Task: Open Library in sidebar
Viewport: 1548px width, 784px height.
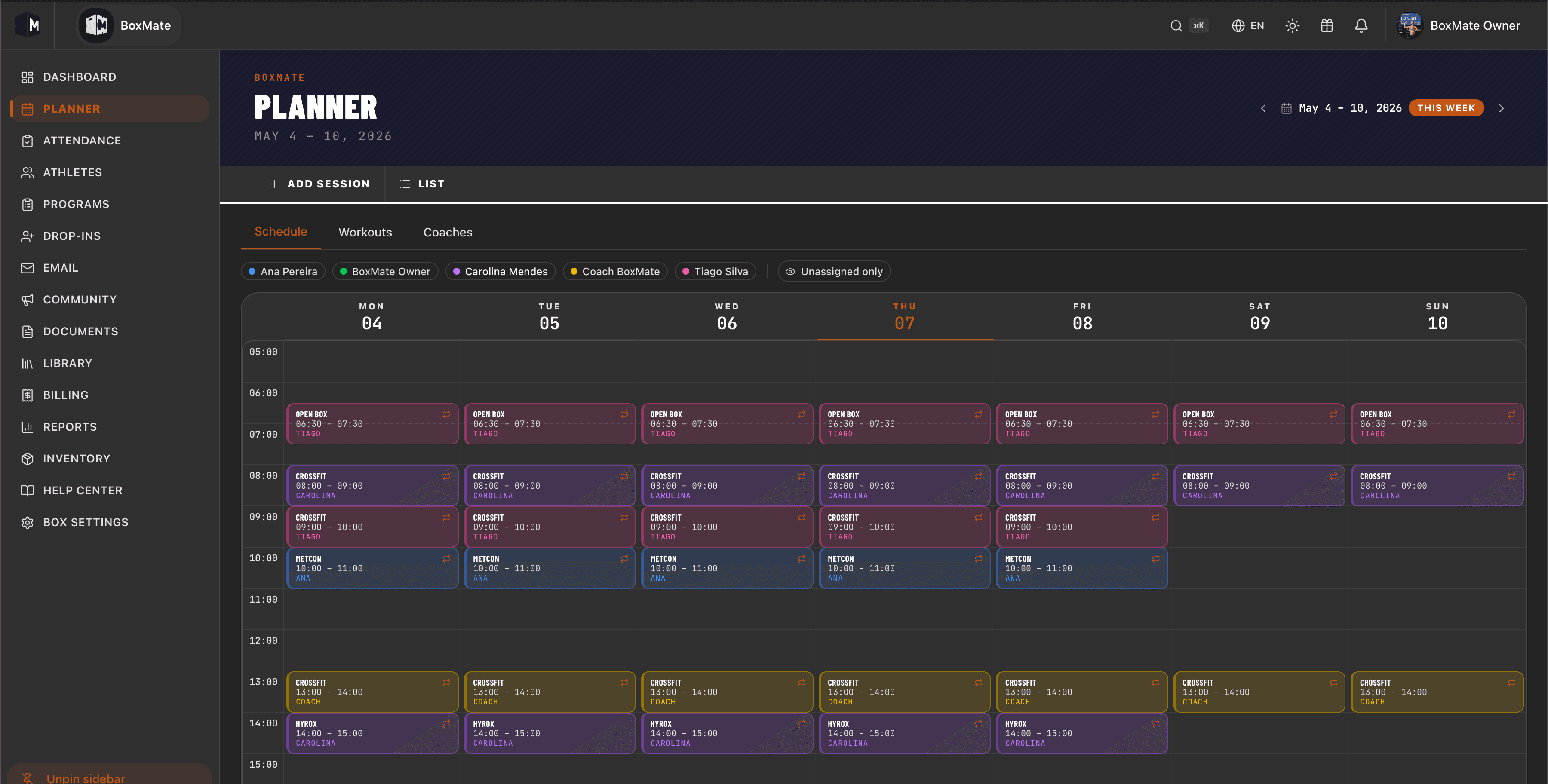Action: click(109, 364)
